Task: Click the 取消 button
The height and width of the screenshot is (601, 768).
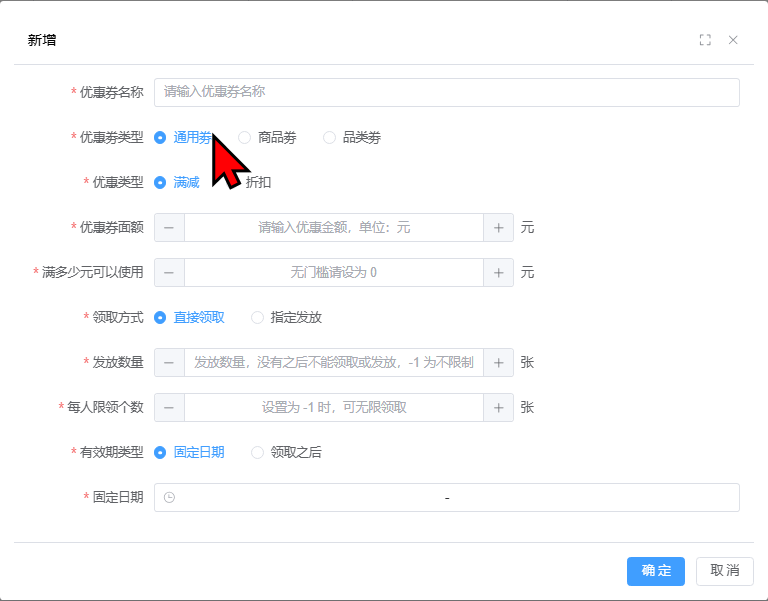Action: click(724, 571)
